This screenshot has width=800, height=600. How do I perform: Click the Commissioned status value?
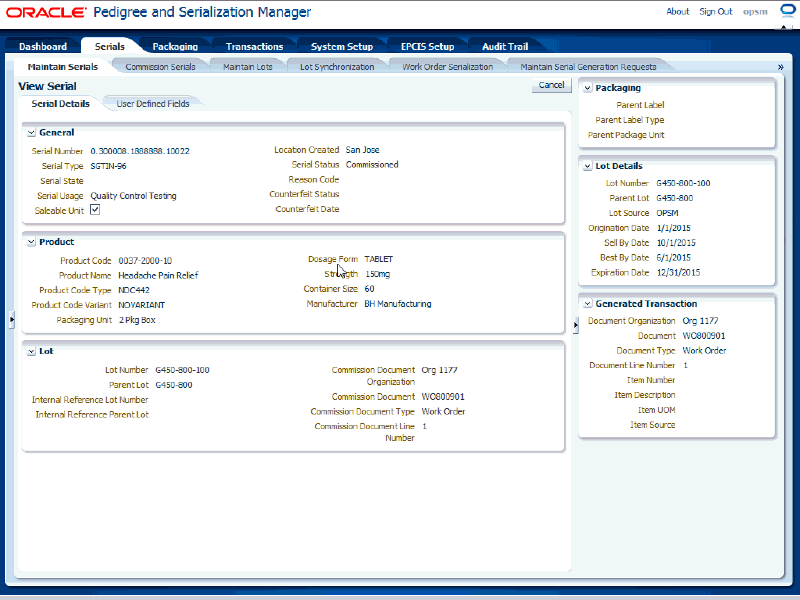click(x=372, y=164)
